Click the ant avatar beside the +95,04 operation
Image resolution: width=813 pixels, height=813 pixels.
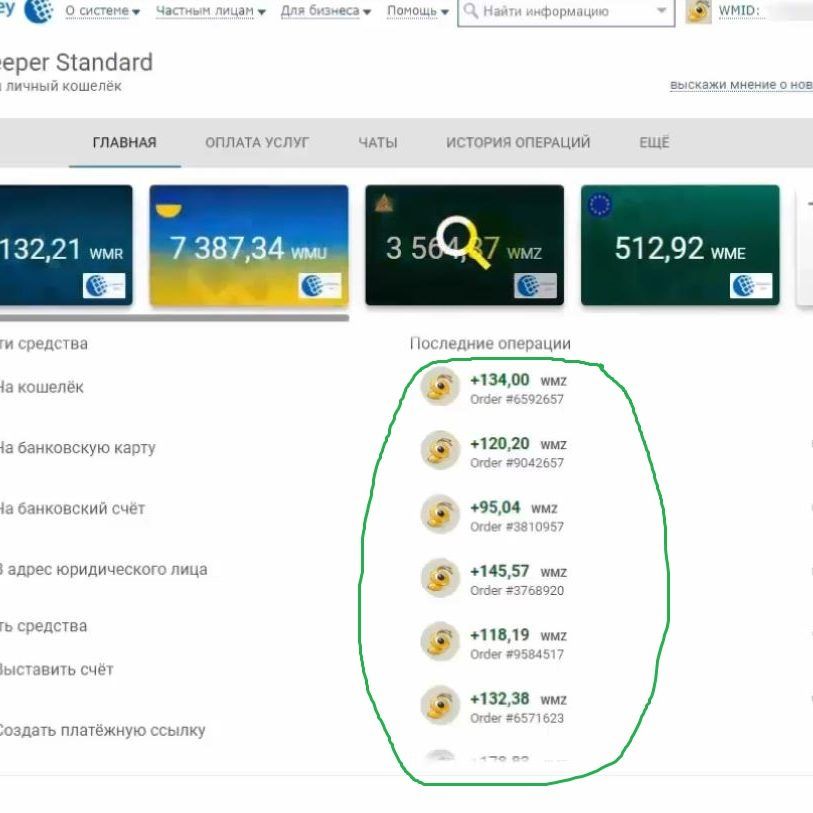tap(440, 513)
